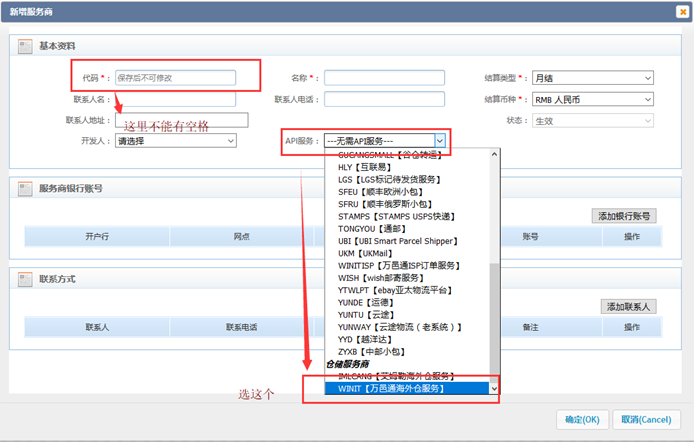Click 添加联系人 button
Screen dimensions: 694x442
(628, 306)
